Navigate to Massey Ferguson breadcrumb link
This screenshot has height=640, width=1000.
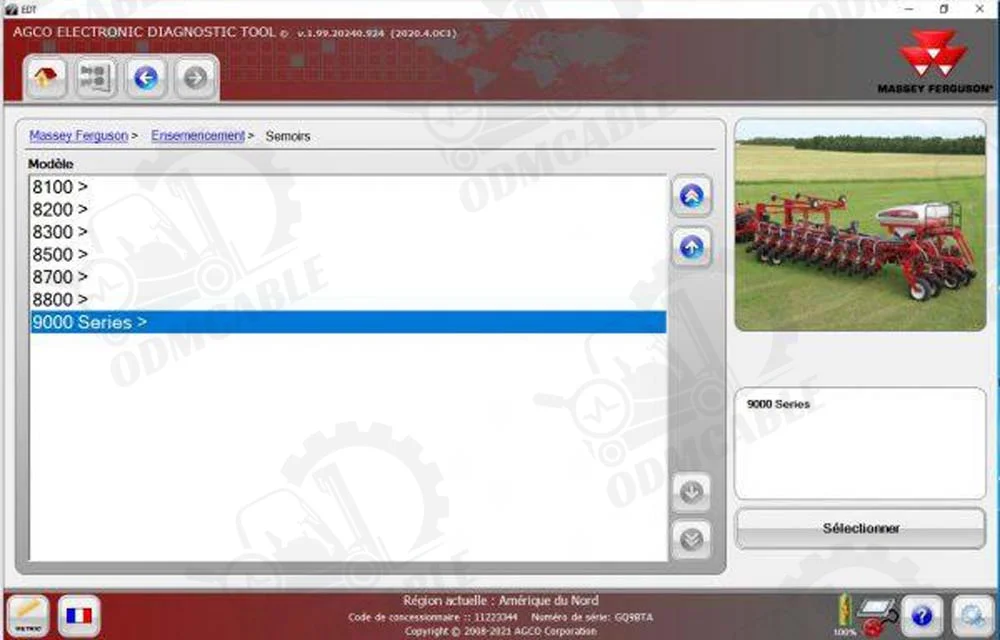coord(78,136)
